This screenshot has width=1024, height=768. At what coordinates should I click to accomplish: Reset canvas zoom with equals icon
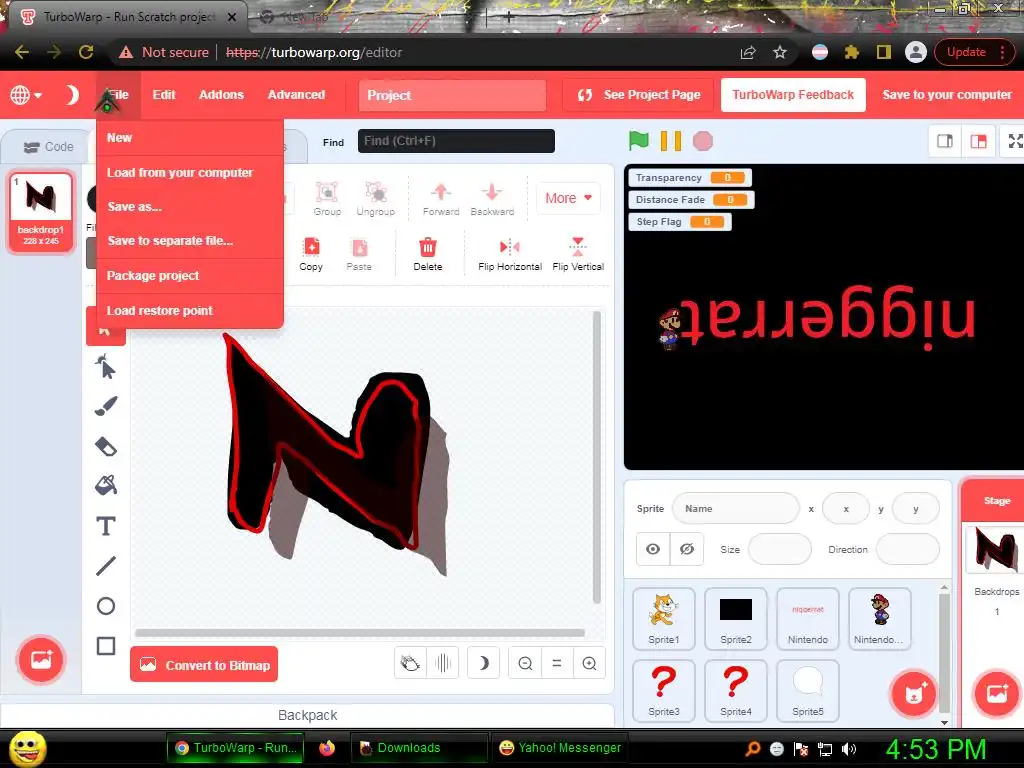coord(557,664)
